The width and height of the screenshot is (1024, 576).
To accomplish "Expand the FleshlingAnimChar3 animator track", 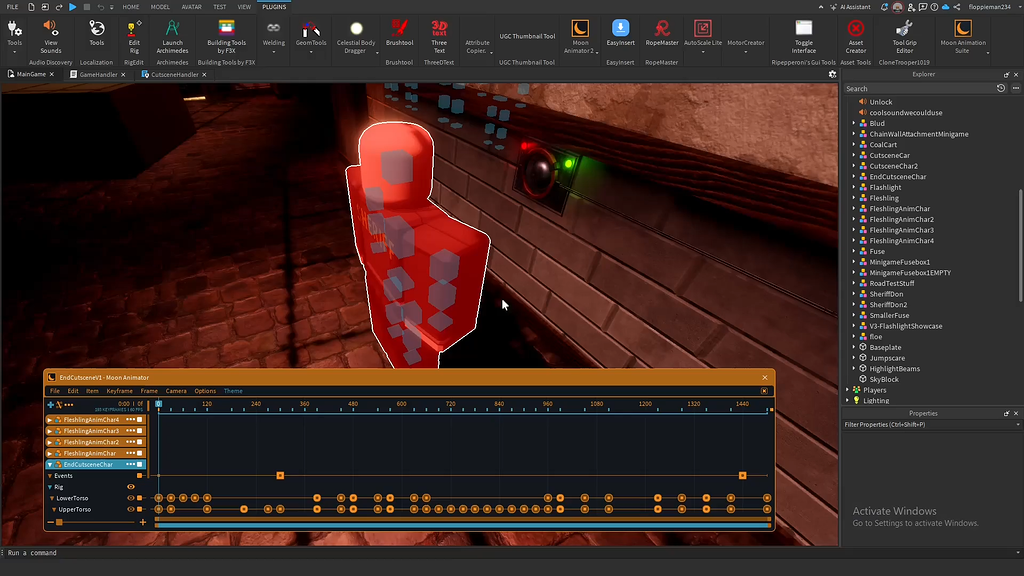I will point(50,431).
